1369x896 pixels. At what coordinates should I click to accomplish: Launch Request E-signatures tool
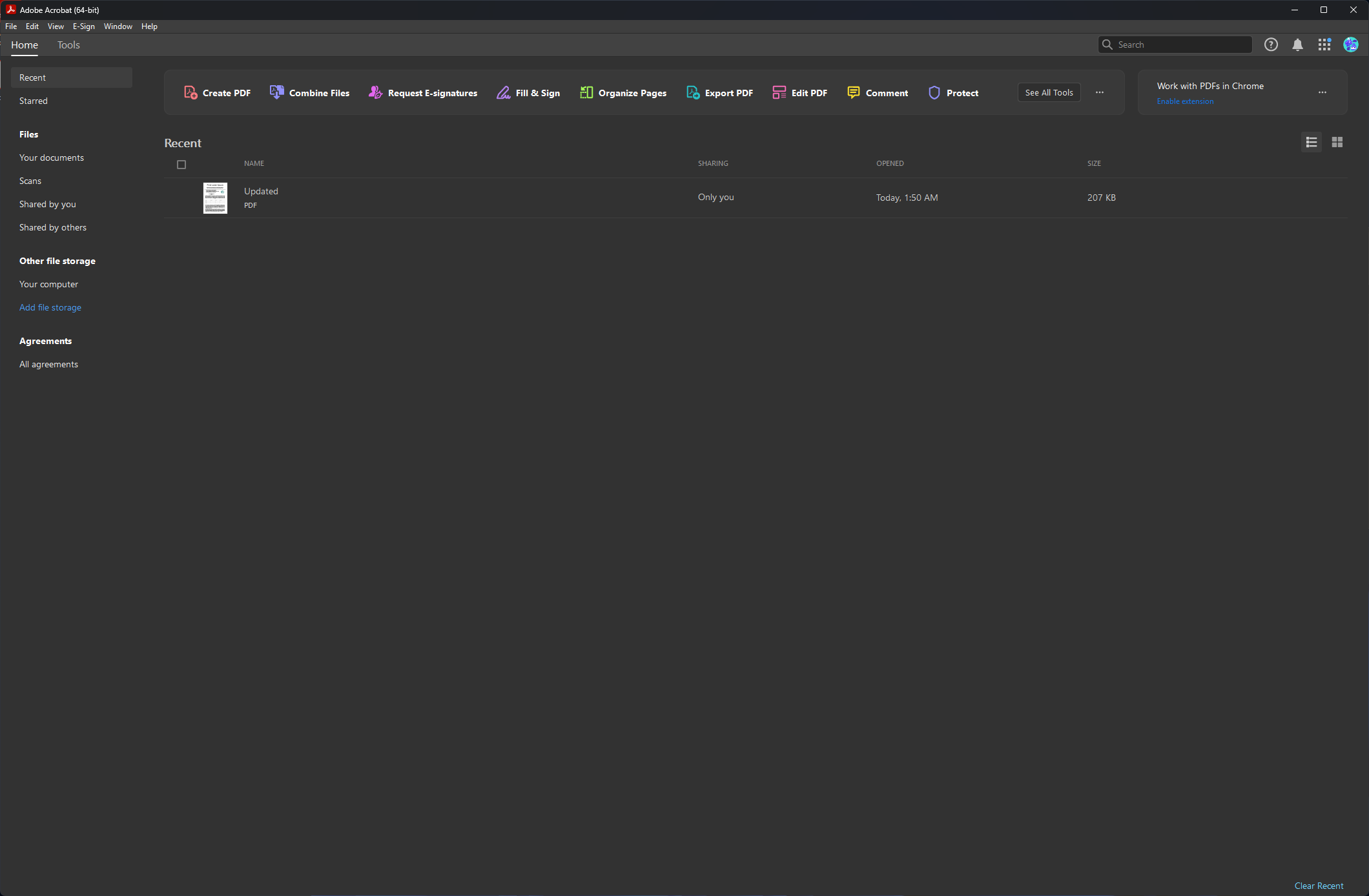click(x=423, y=93)
